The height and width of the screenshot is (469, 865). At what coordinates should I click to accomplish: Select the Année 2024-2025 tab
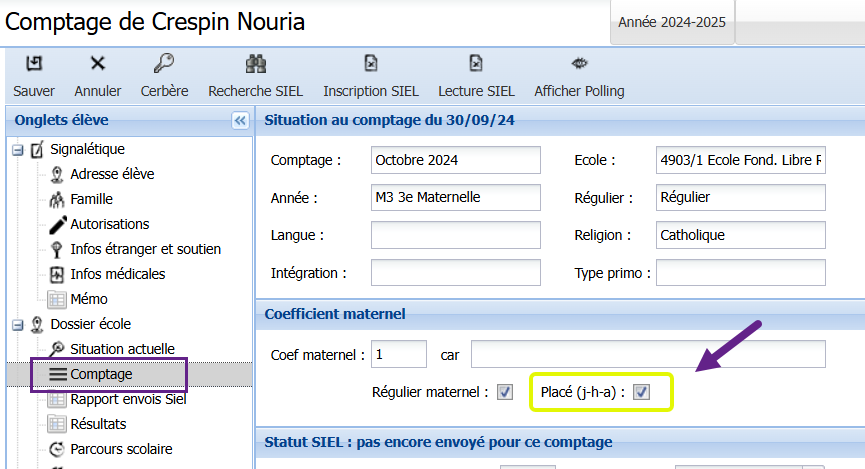click(x=671, y=22)
